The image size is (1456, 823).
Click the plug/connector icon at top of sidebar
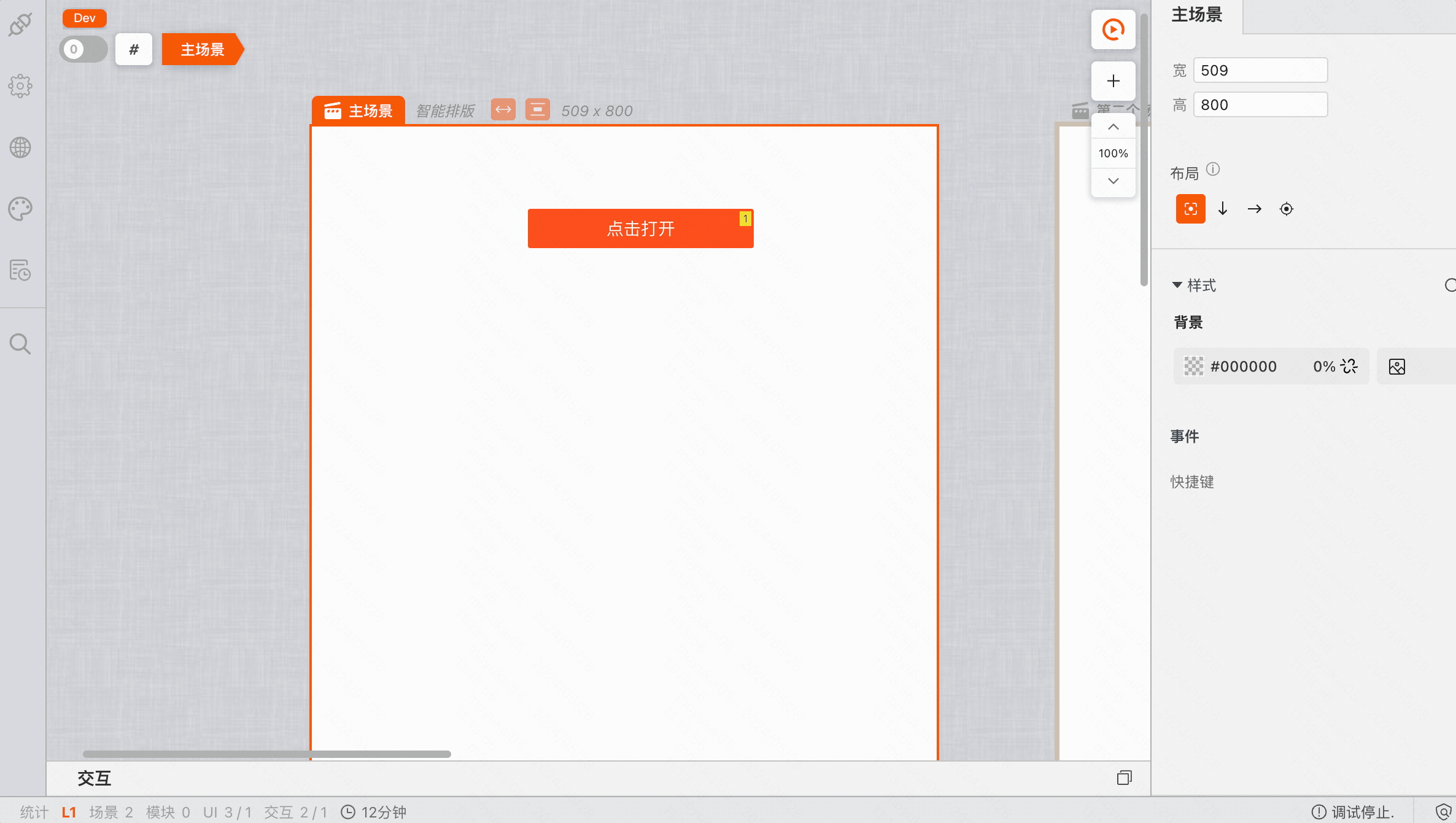(20, 25)
